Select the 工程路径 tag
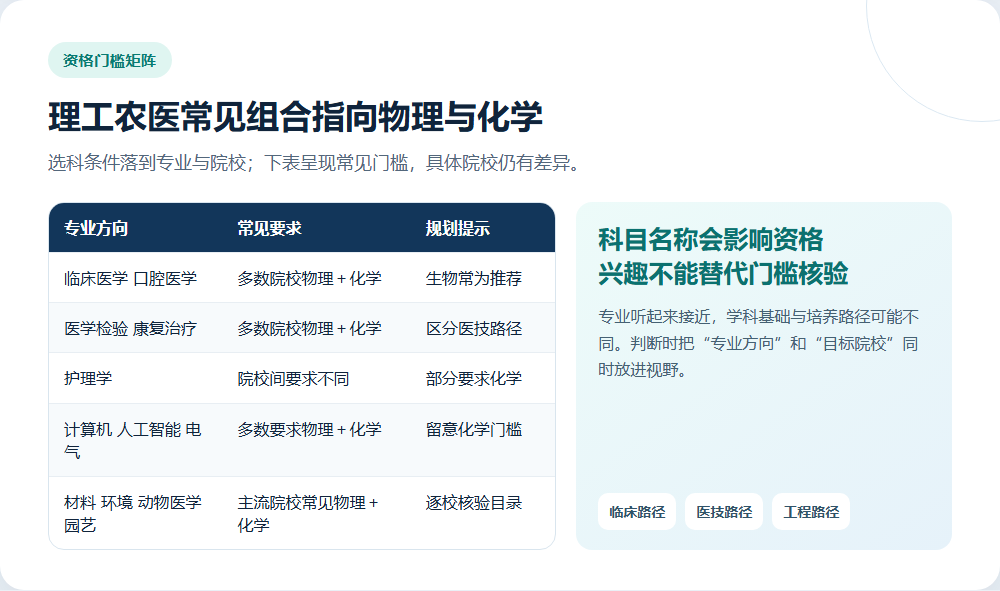Screen dimensions: 1000x591 pos(811,512)
